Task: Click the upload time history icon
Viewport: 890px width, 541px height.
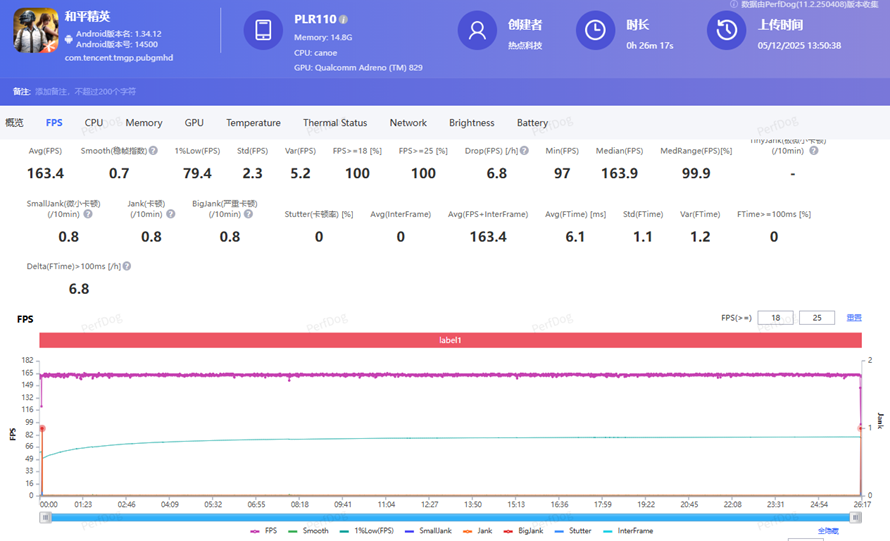Action: point(727,30)
